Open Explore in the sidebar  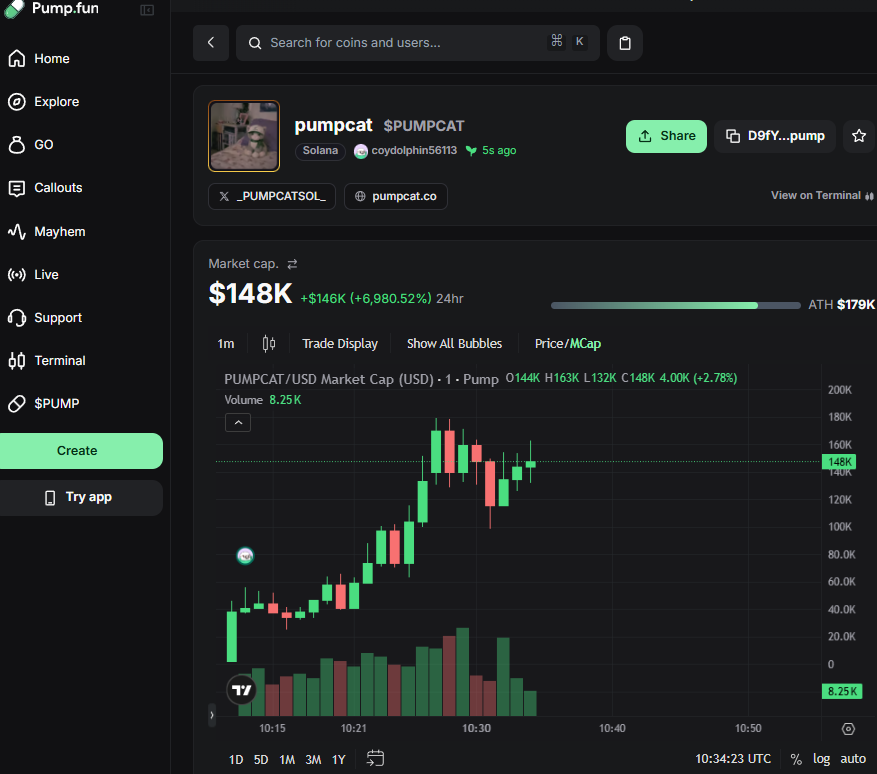tap(44, 102)
